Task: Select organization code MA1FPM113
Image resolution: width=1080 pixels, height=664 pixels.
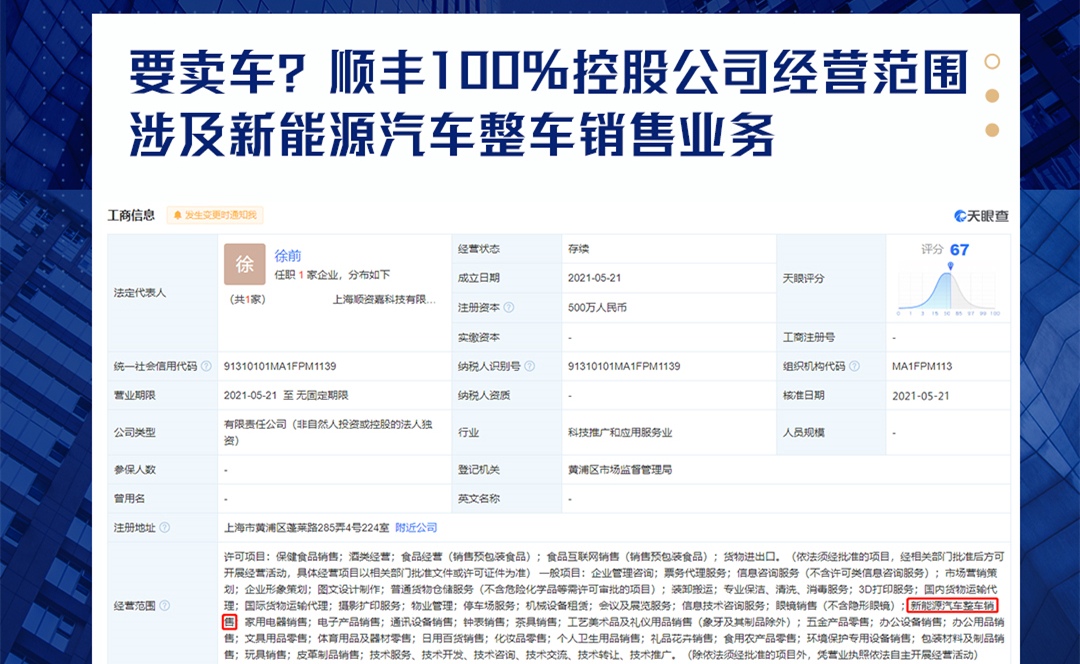Action: point(922,366)
